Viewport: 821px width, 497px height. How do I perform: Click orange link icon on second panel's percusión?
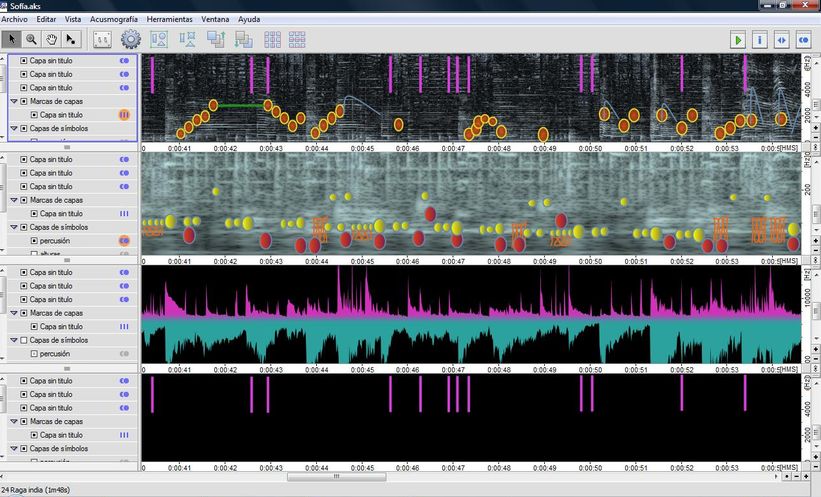click(x=124, y=241)
